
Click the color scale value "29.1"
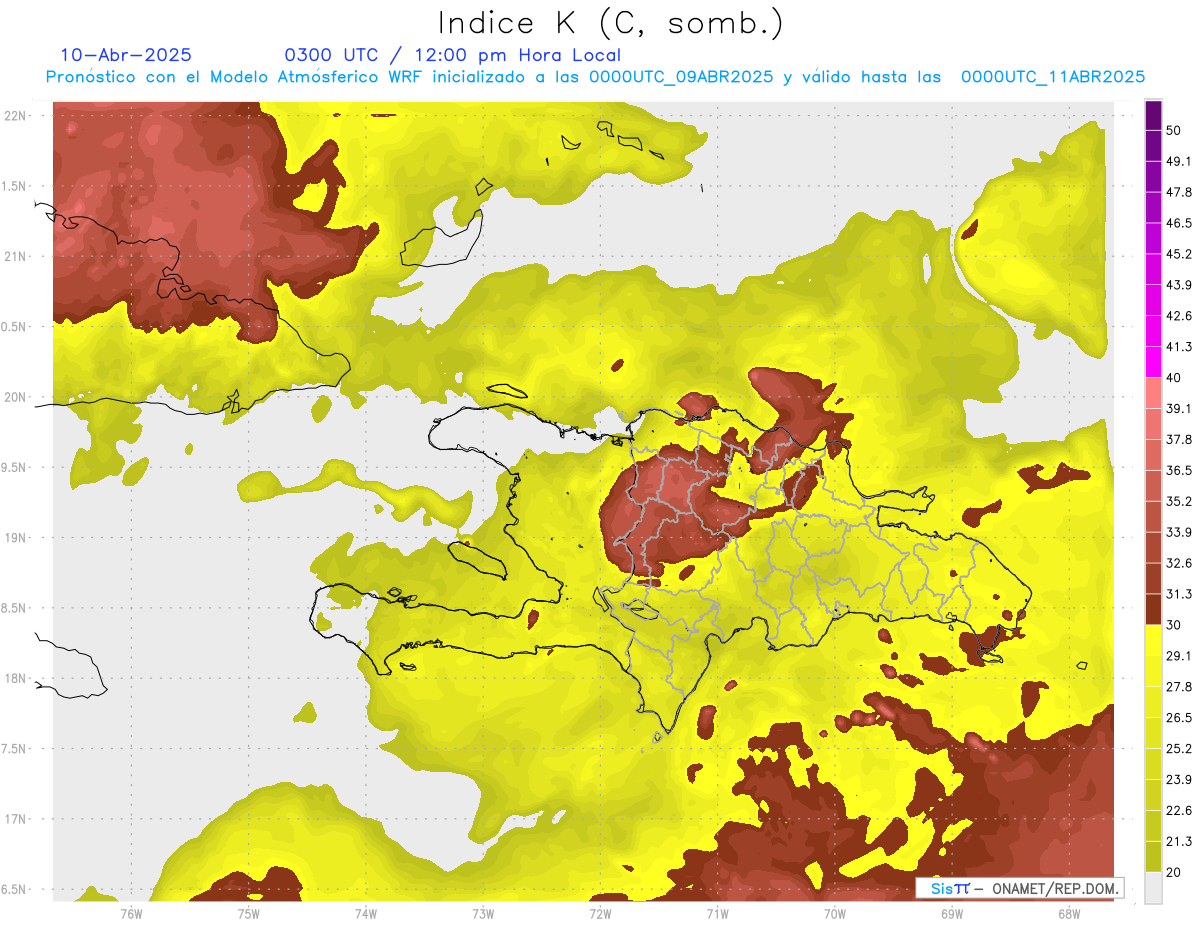[1179, 656]
